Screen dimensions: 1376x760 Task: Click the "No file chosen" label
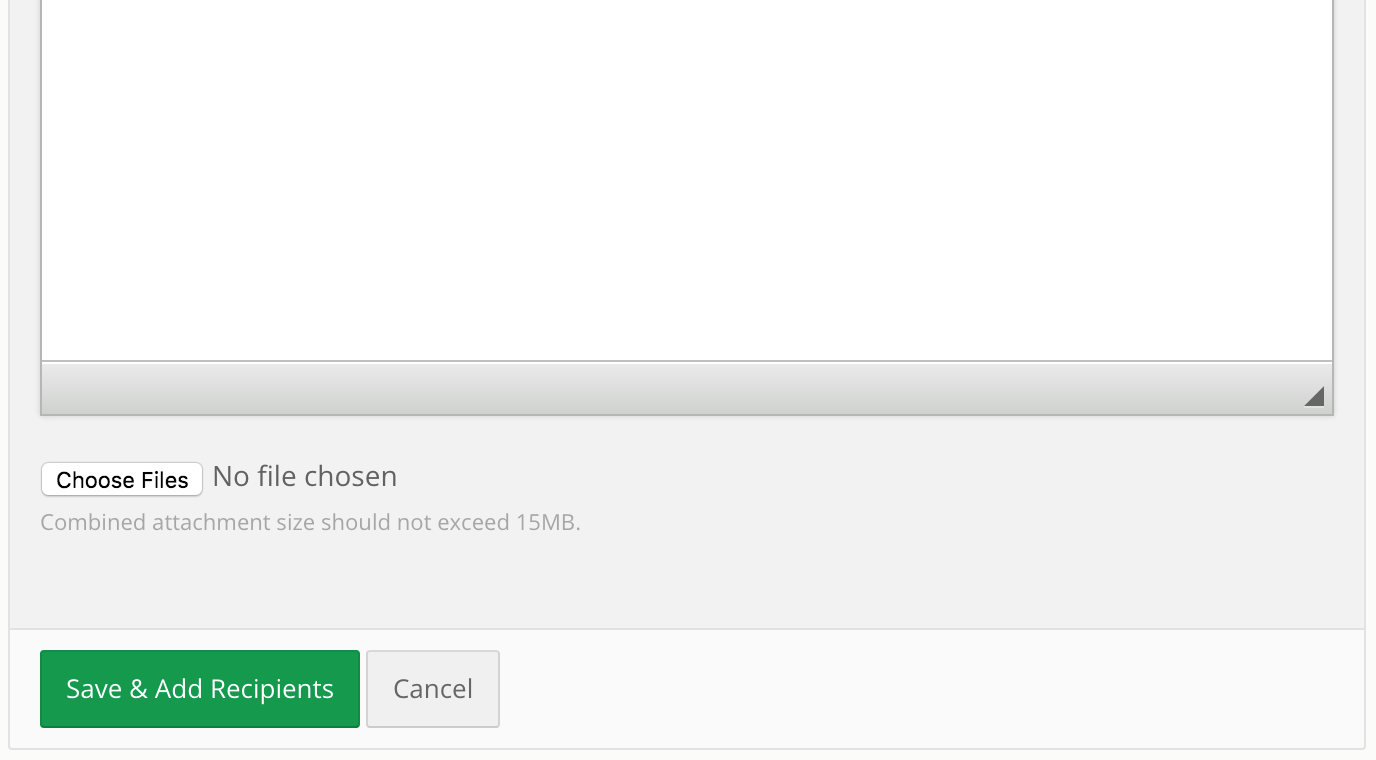(305, 476)
